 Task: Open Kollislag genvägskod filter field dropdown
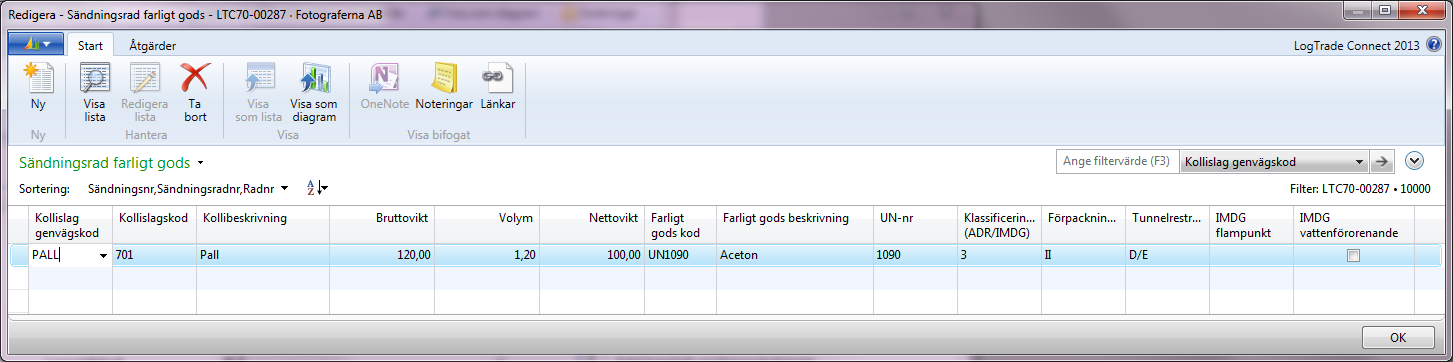tap(1359, 162)
